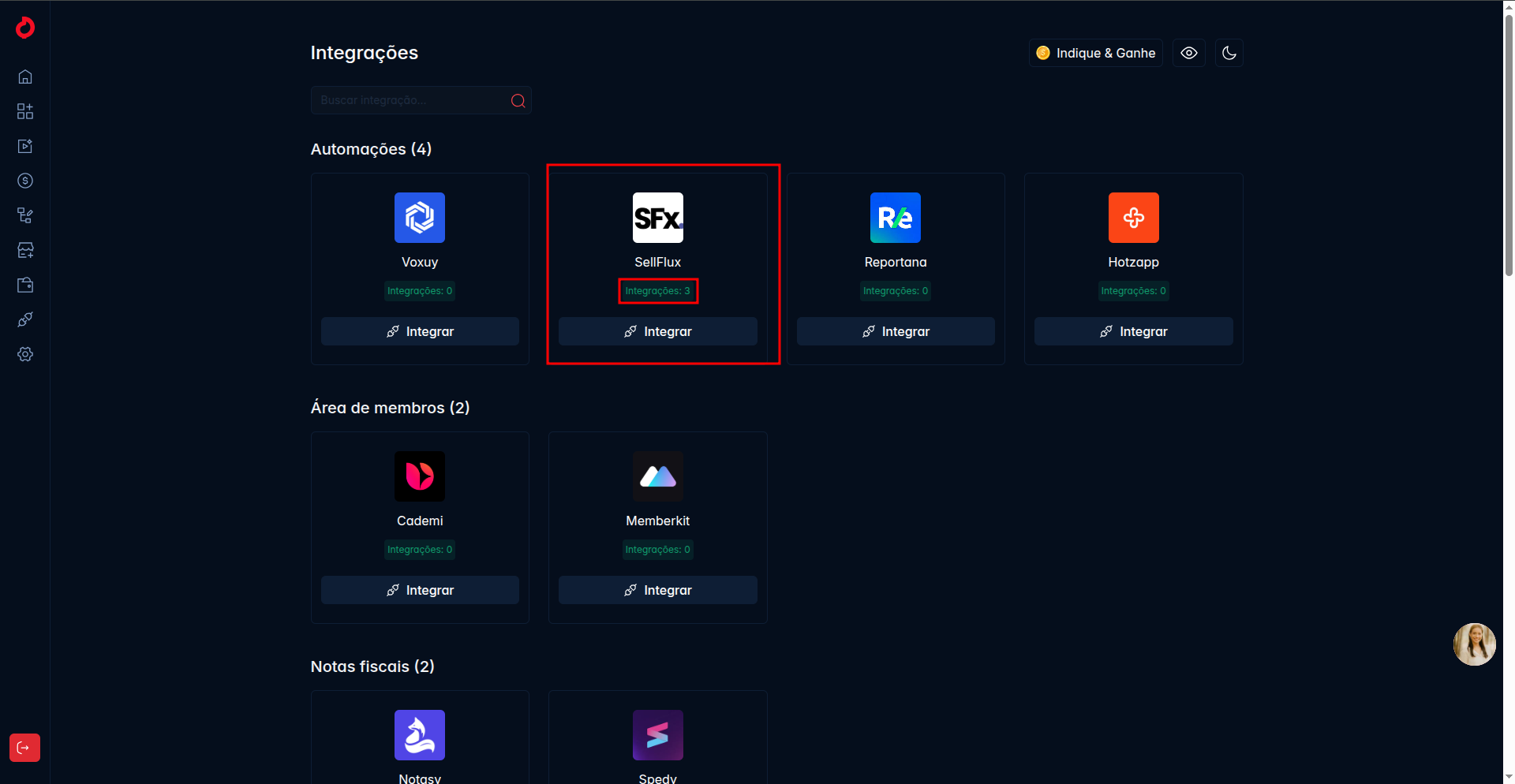1515x784 pixels.
Task: Open the wallet icon in sidebar
Action: coord(25,285)
